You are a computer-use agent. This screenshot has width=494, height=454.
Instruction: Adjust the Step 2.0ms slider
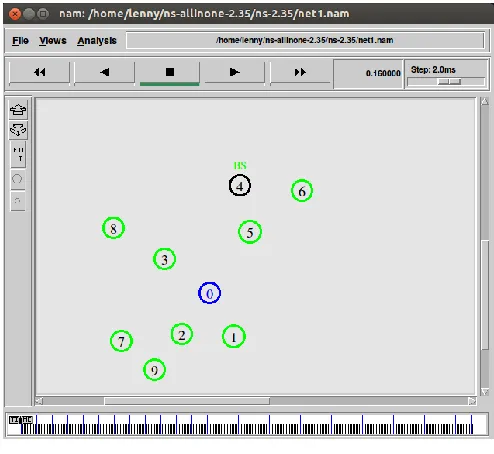(449, 82)
